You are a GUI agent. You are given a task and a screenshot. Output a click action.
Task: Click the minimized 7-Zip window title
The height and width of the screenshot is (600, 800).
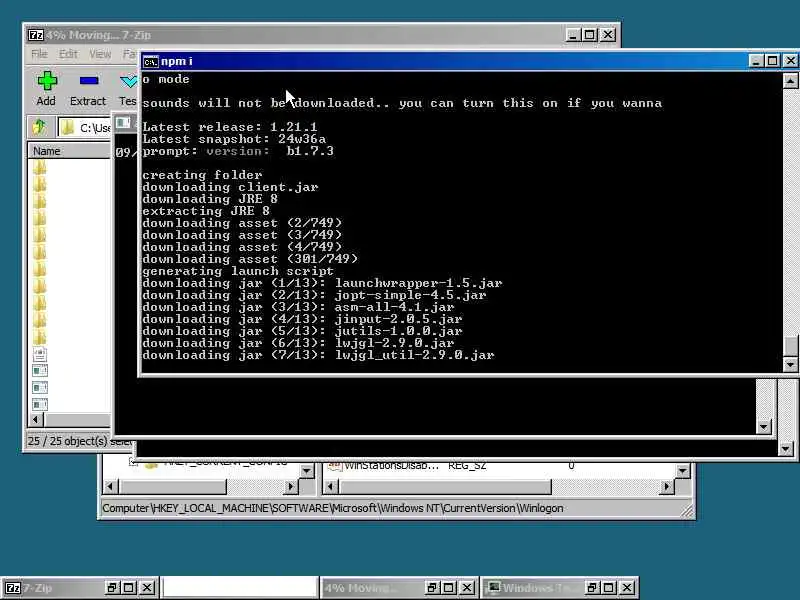[38, 588]
